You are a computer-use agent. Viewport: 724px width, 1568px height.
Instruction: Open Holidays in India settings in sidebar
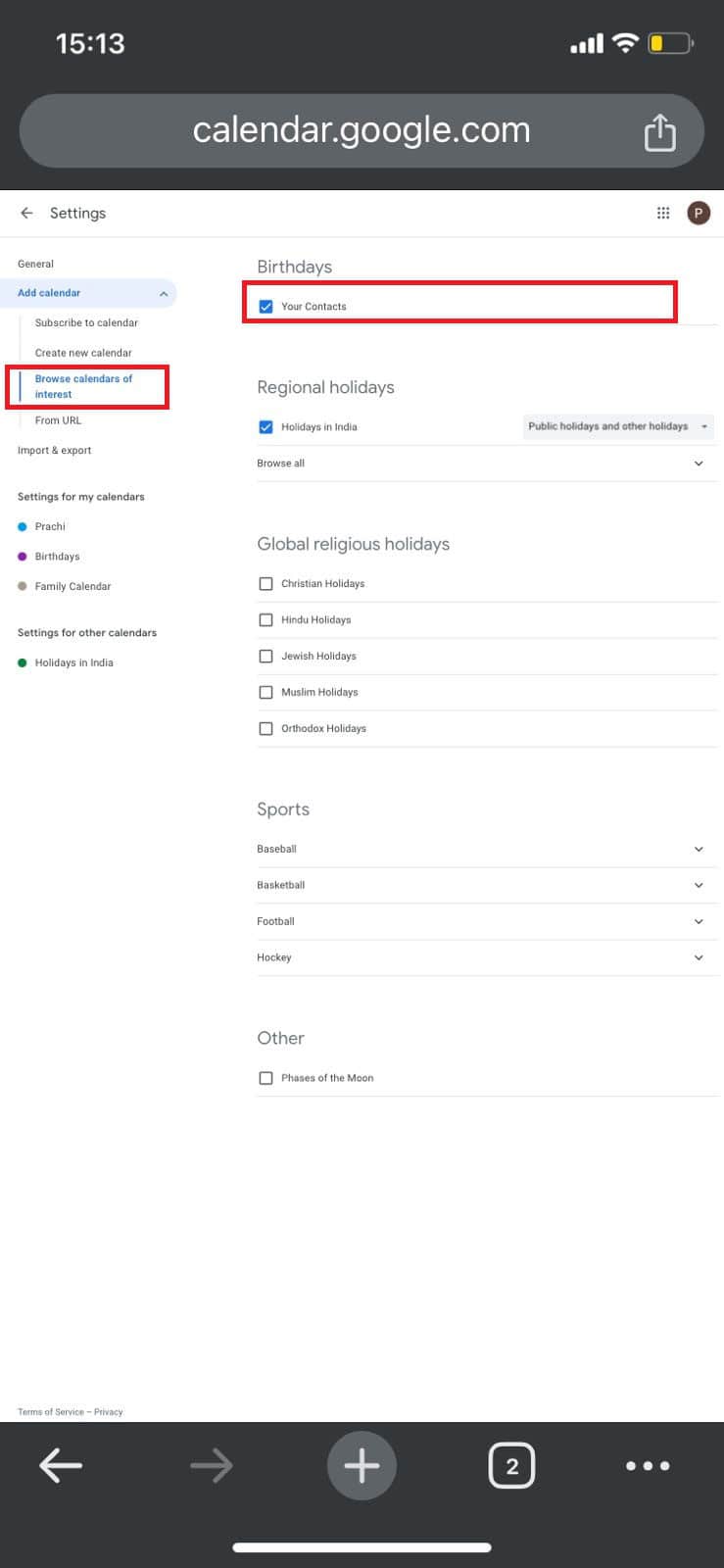(73, 663)
